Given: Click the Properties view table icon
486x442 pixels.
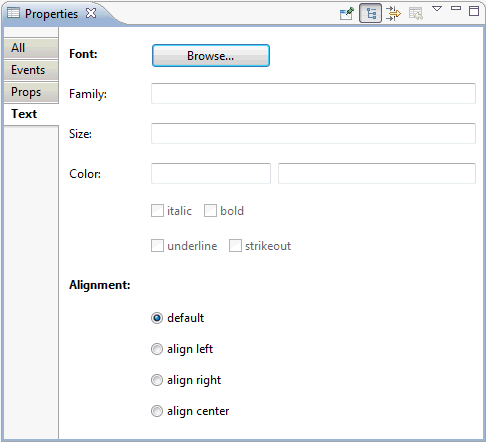Looking at the screenshot, I should coord(13,13).
